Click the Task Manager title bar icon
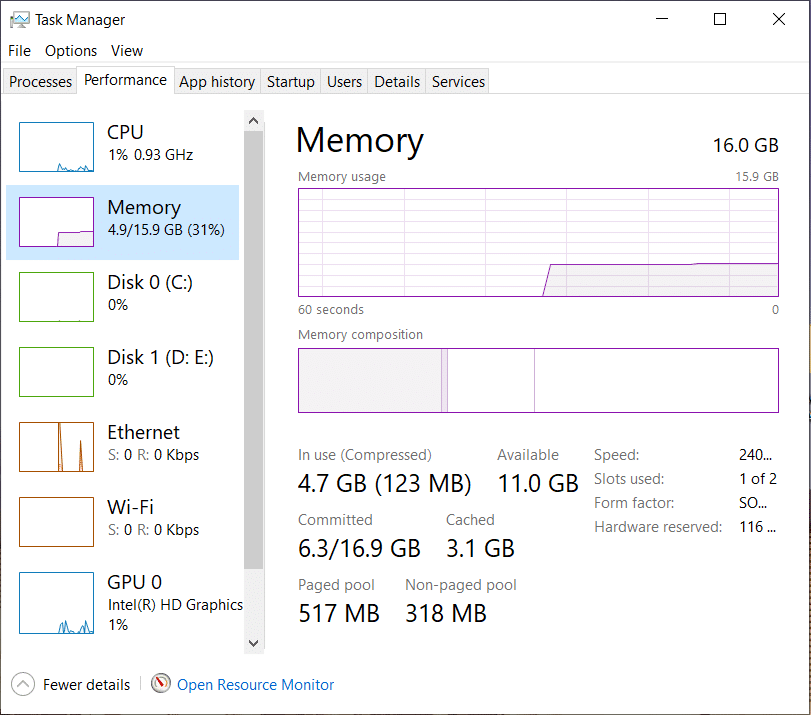The width and height of the screenshot is (811, 715). pyautogui.click(x=19, y=20)
